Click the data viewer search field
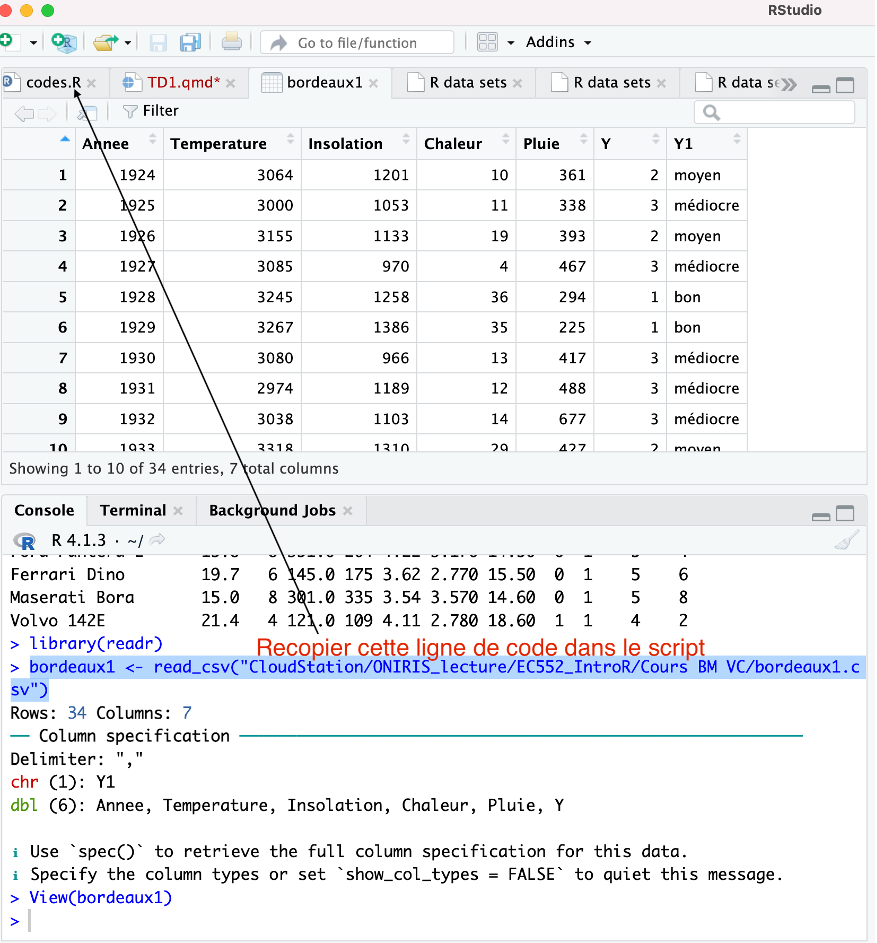Viewport: 877px width, 943px height. (774, 112)
